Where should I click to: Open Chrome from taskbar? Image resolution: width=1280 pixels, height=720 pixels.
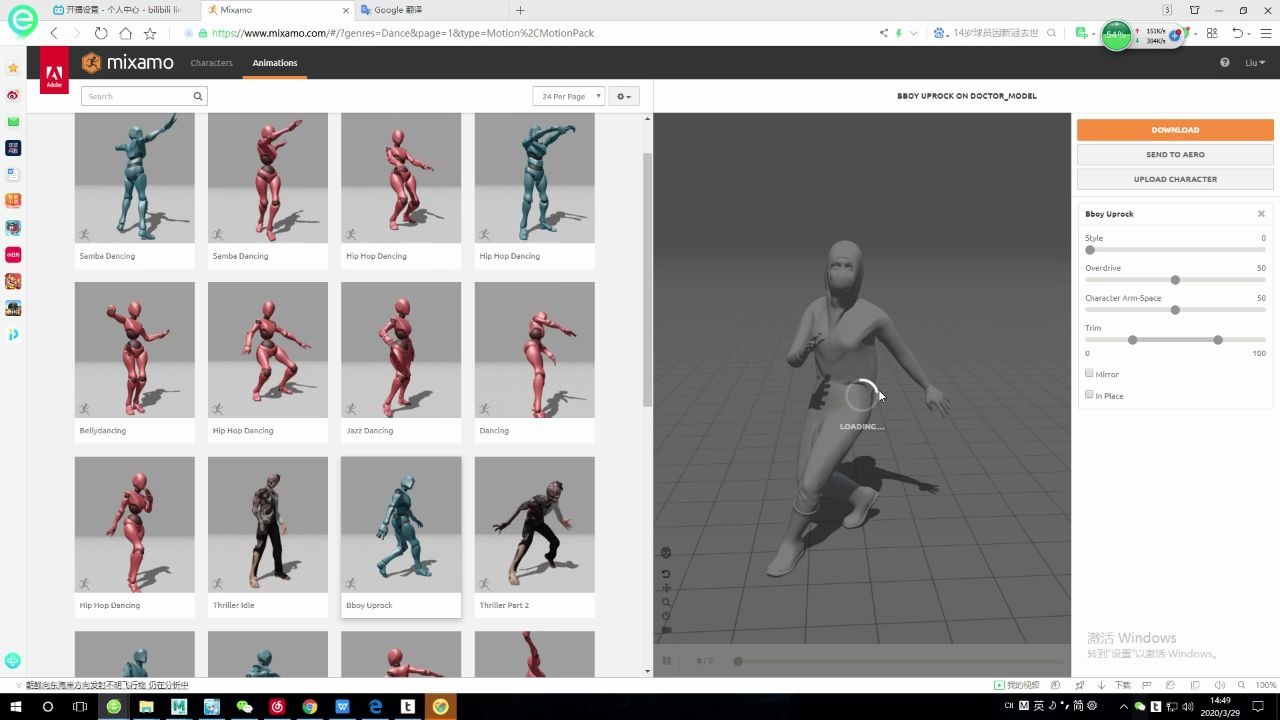[x=310, y=706]
